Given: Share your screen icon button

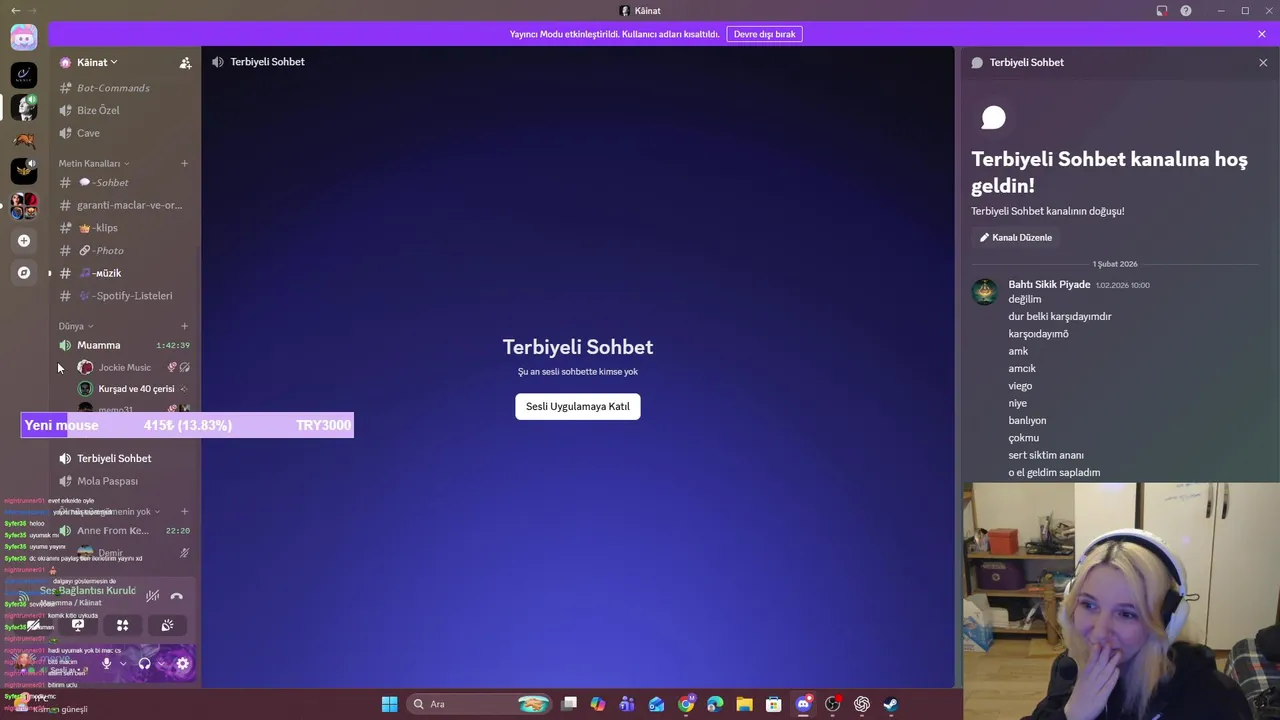Looking at the screenshot, I should 78,625.
